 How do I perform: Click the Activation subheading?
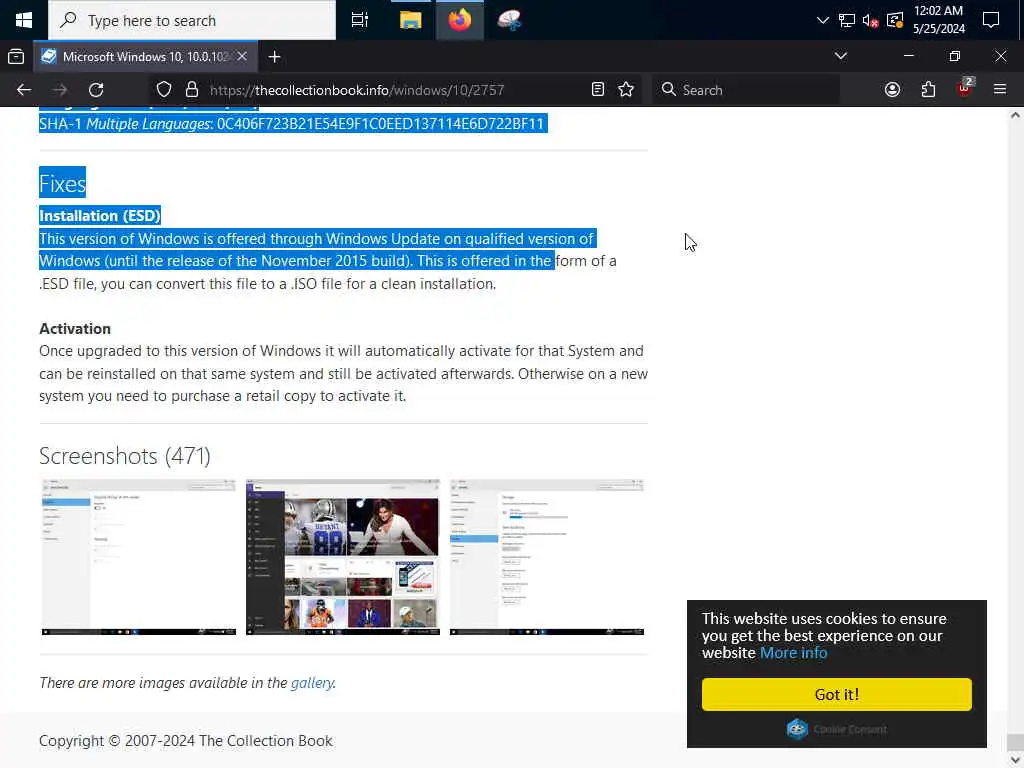click(x=74, y=328)
